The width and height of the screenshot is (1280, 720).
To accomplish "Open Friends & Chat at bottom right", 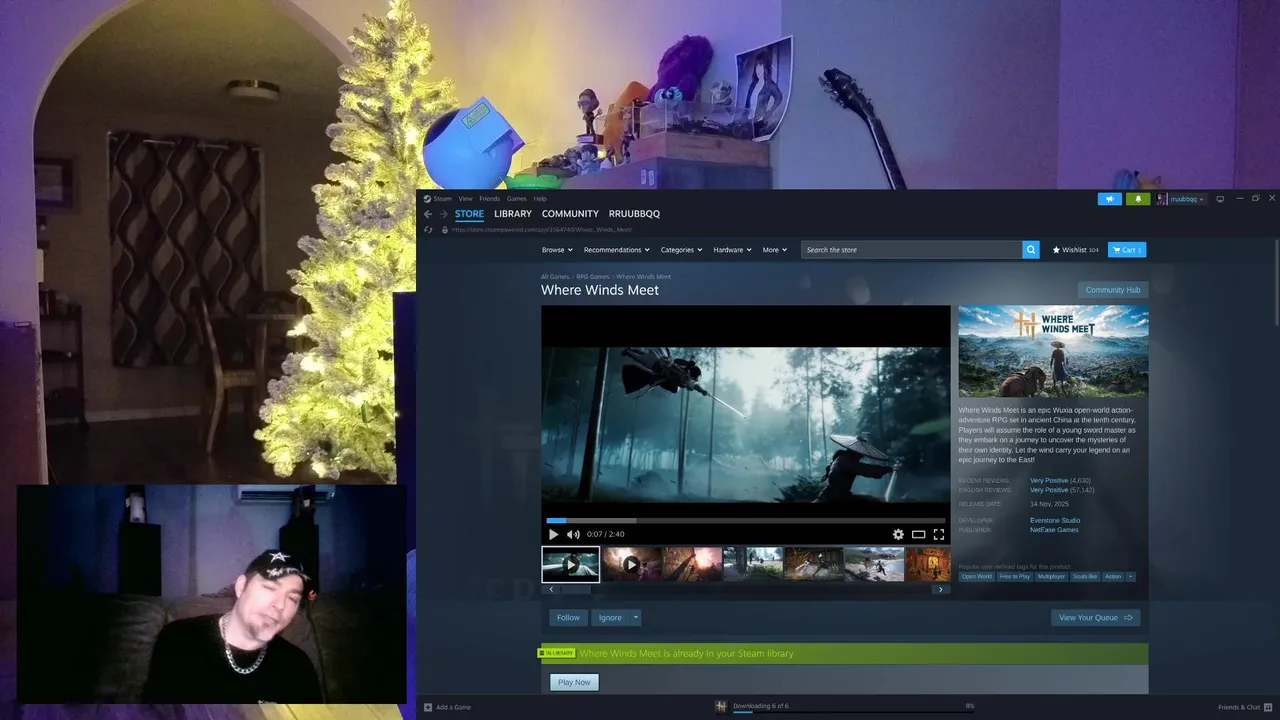I will (x=1245, y=707).
